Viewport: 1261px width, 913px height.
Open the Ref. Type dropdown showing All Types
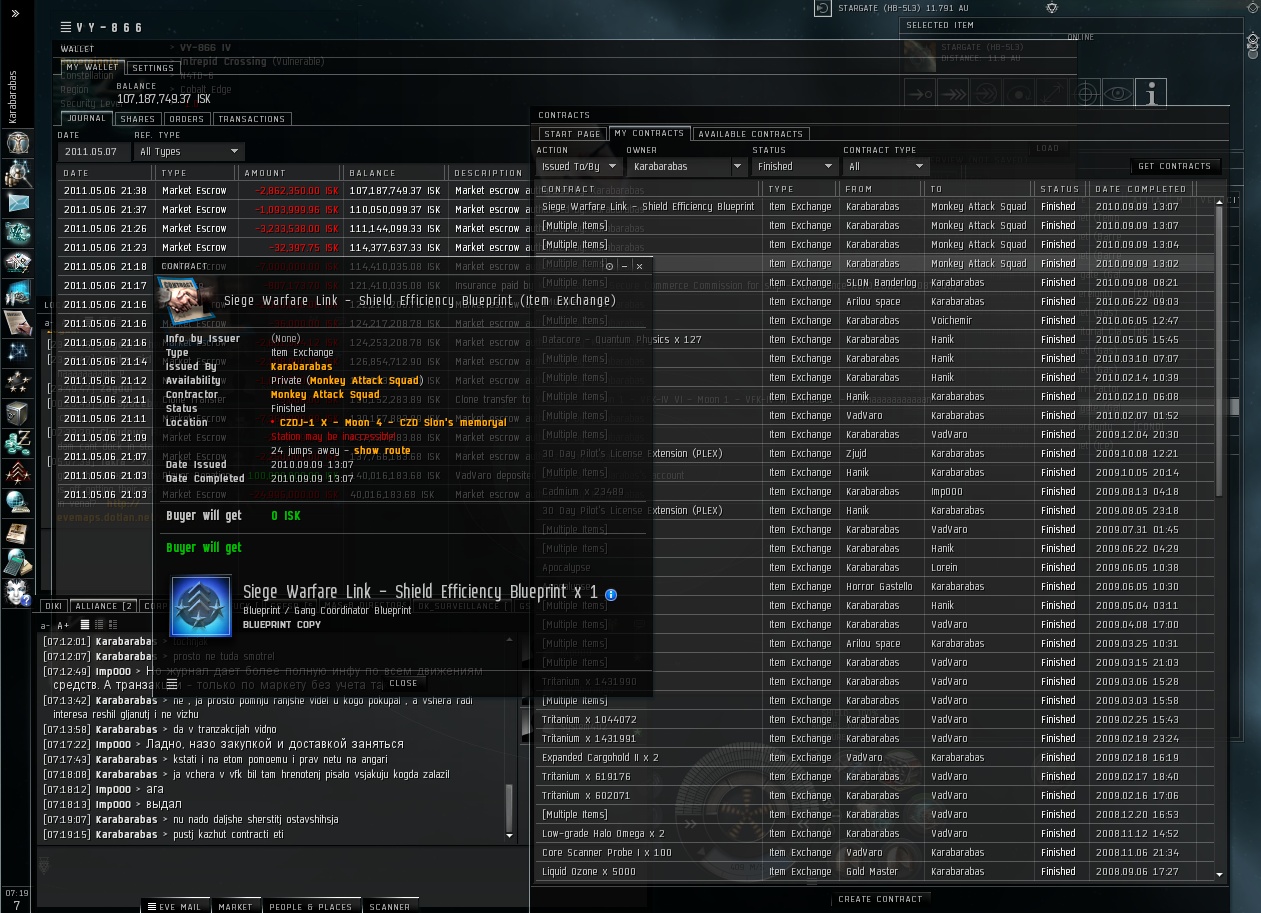[189, 152]
